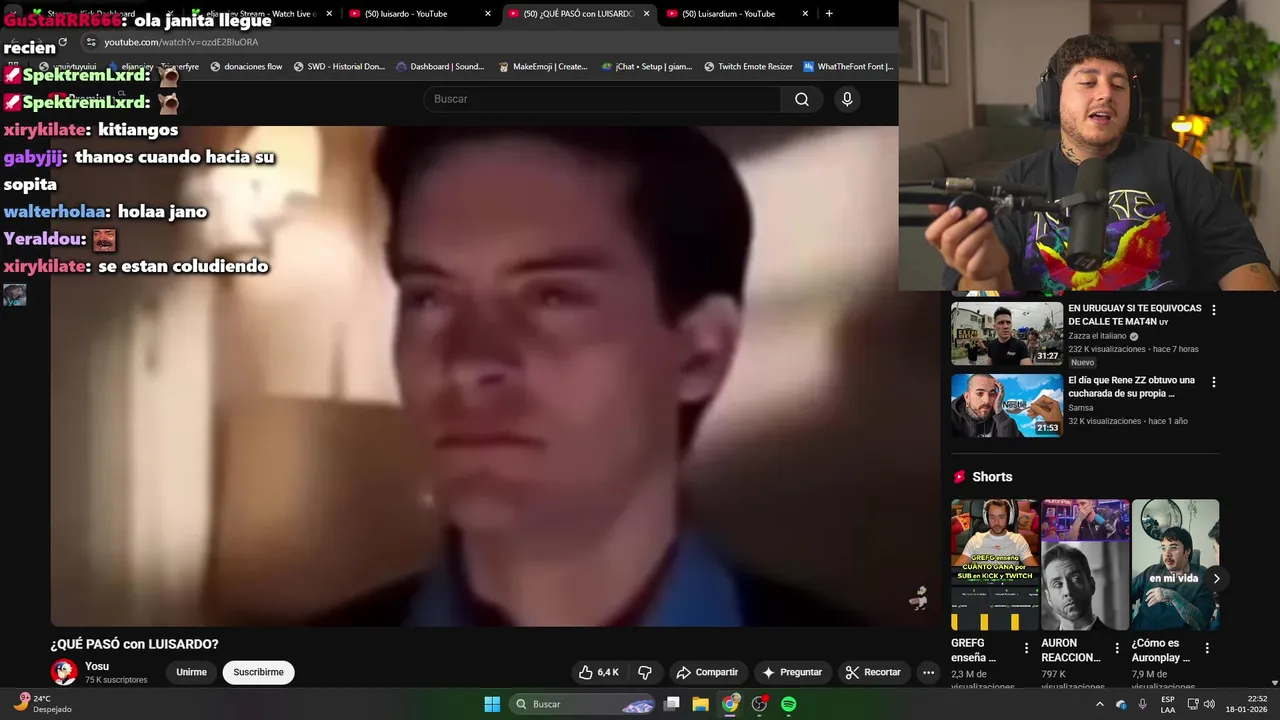
Task: Click the video title ¿QUÉ PASÓ con LUISARDO?
Action: point(134,644)
